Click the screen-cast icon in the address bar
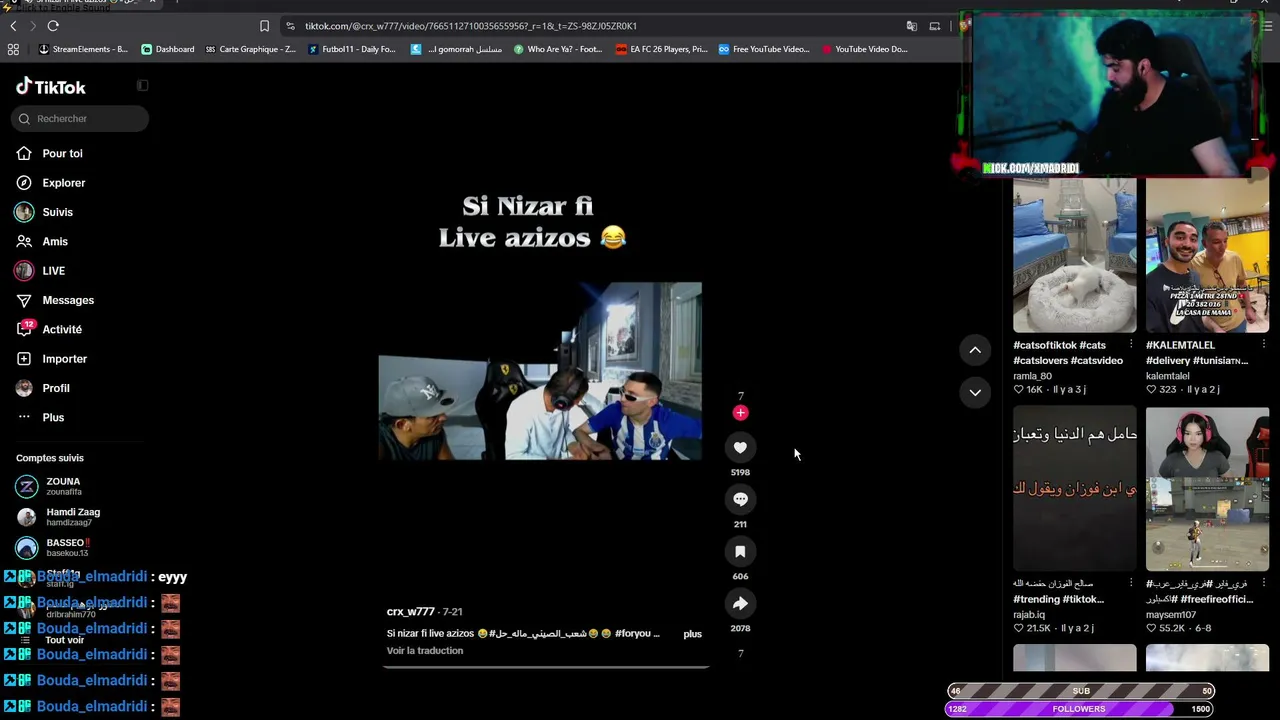 (x=935, y=26)
